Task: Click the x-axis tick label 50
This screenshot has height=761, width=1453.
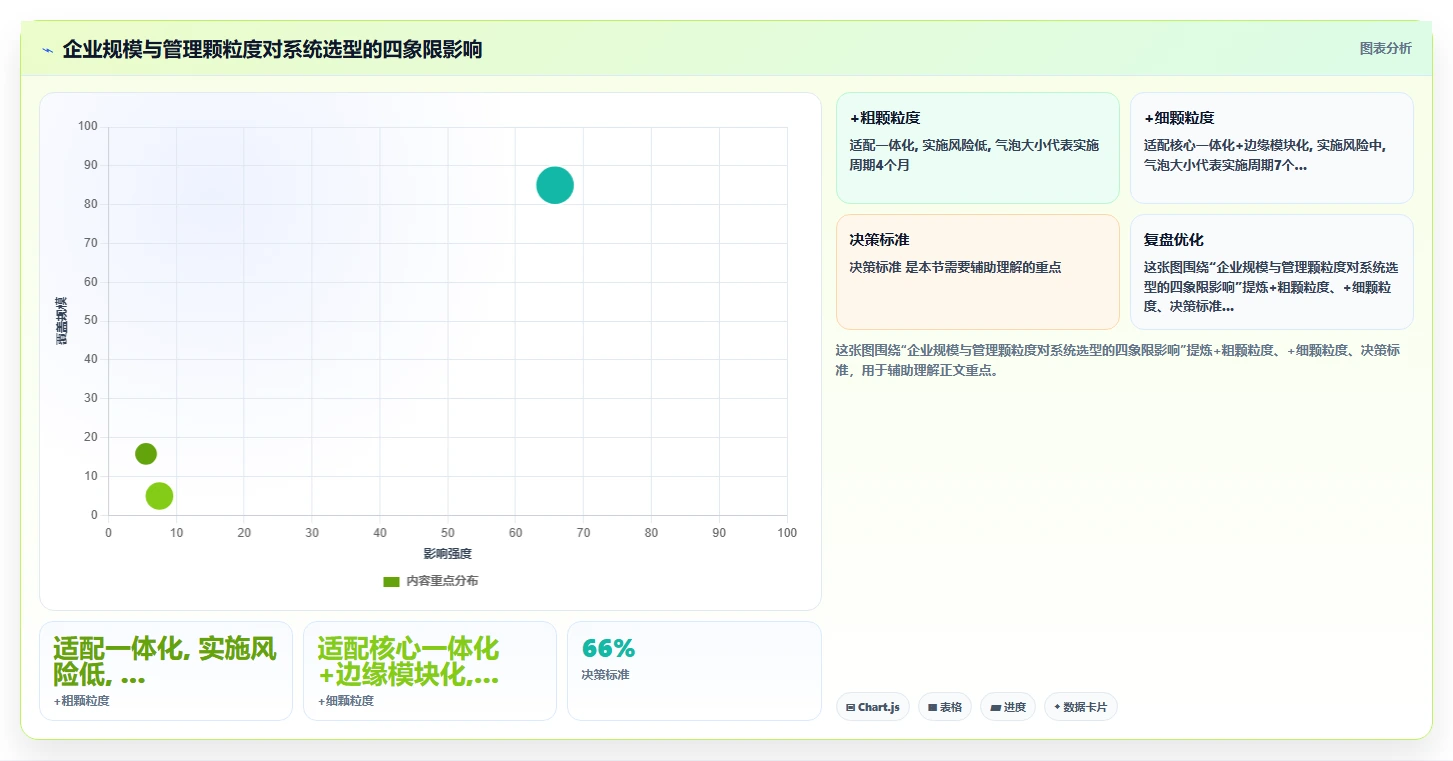Action: pos(447,533)
